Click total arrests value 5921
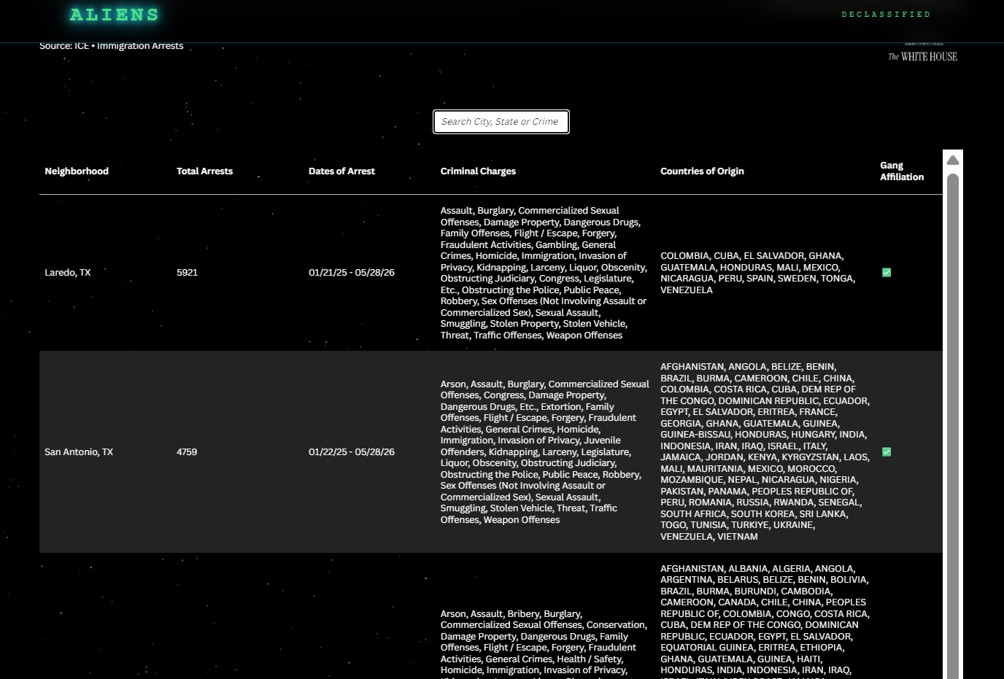The image size is (1004, 679). point(187,272)
